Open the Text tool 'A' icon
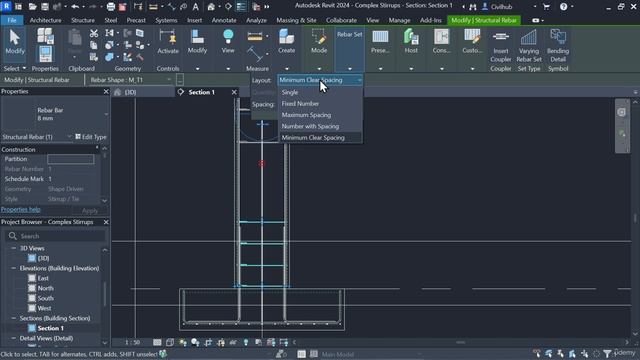This screenshot has width=640, height=360. [196, 7]
